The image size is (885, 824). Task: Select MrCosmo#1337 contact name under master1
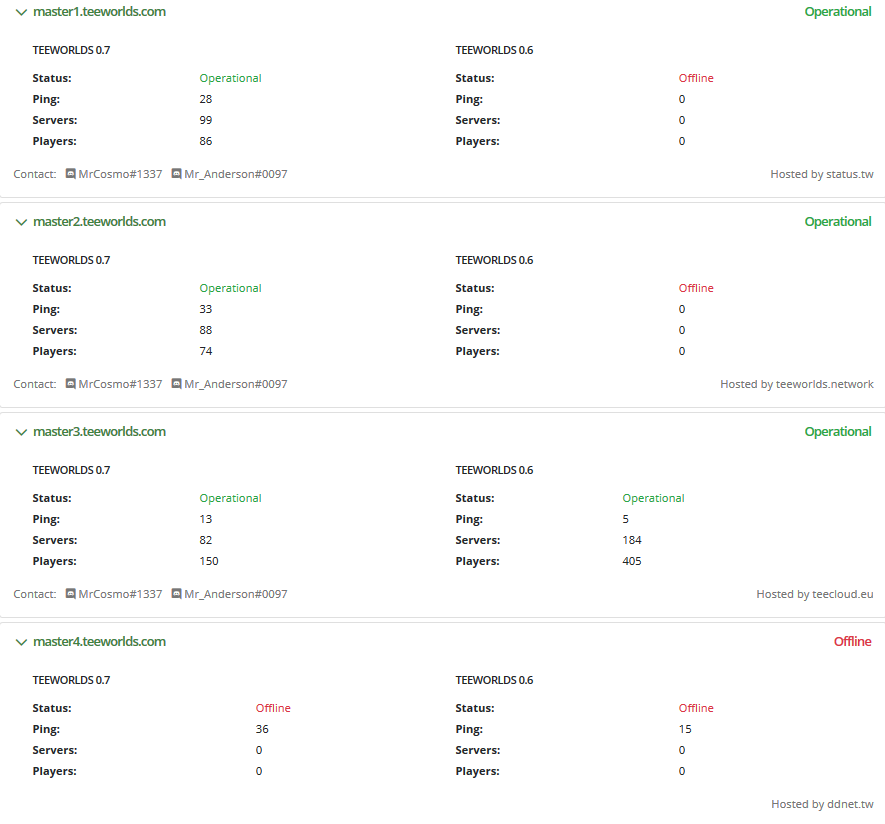click(120, 174)
